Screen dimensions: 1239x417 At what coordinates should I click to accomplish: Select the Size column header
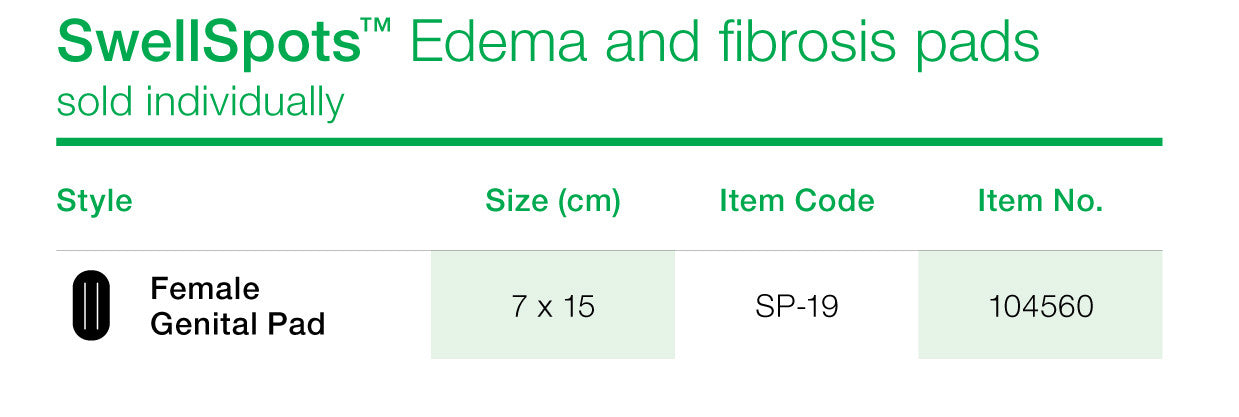pos(553,201)
